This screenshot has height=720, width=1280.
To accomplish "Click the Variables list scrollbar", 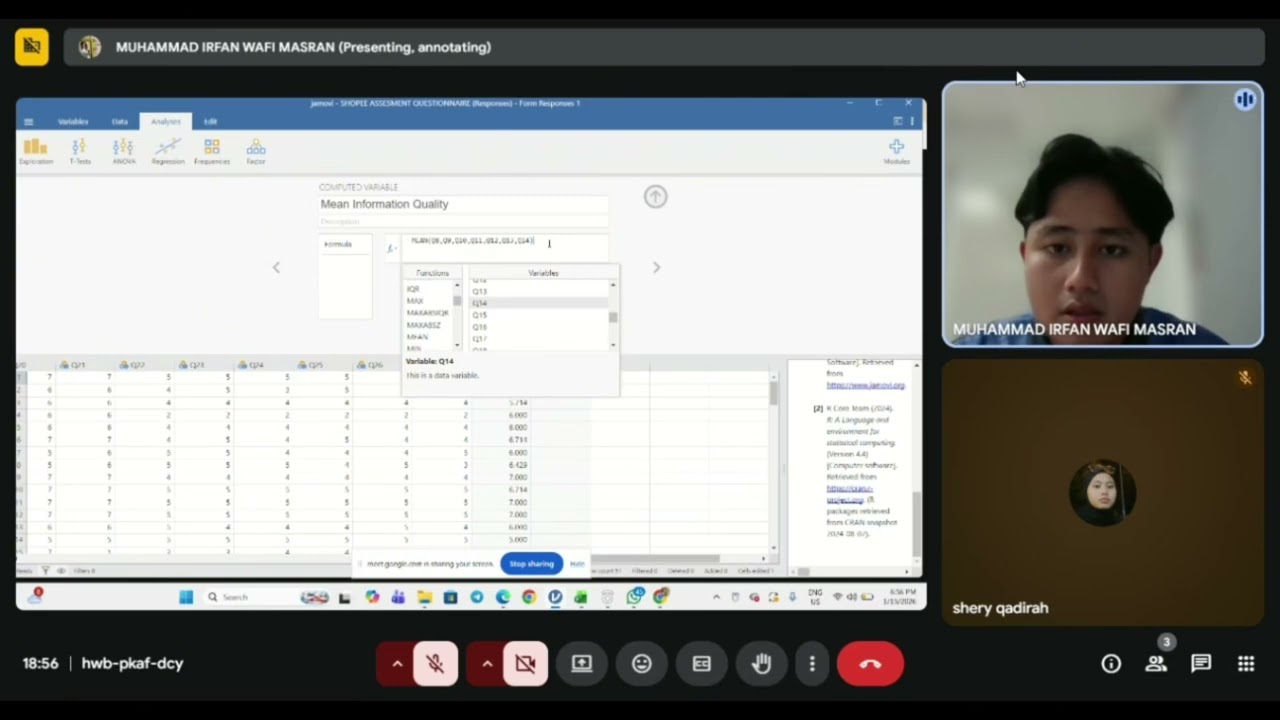I will click(x=613, y=315).
